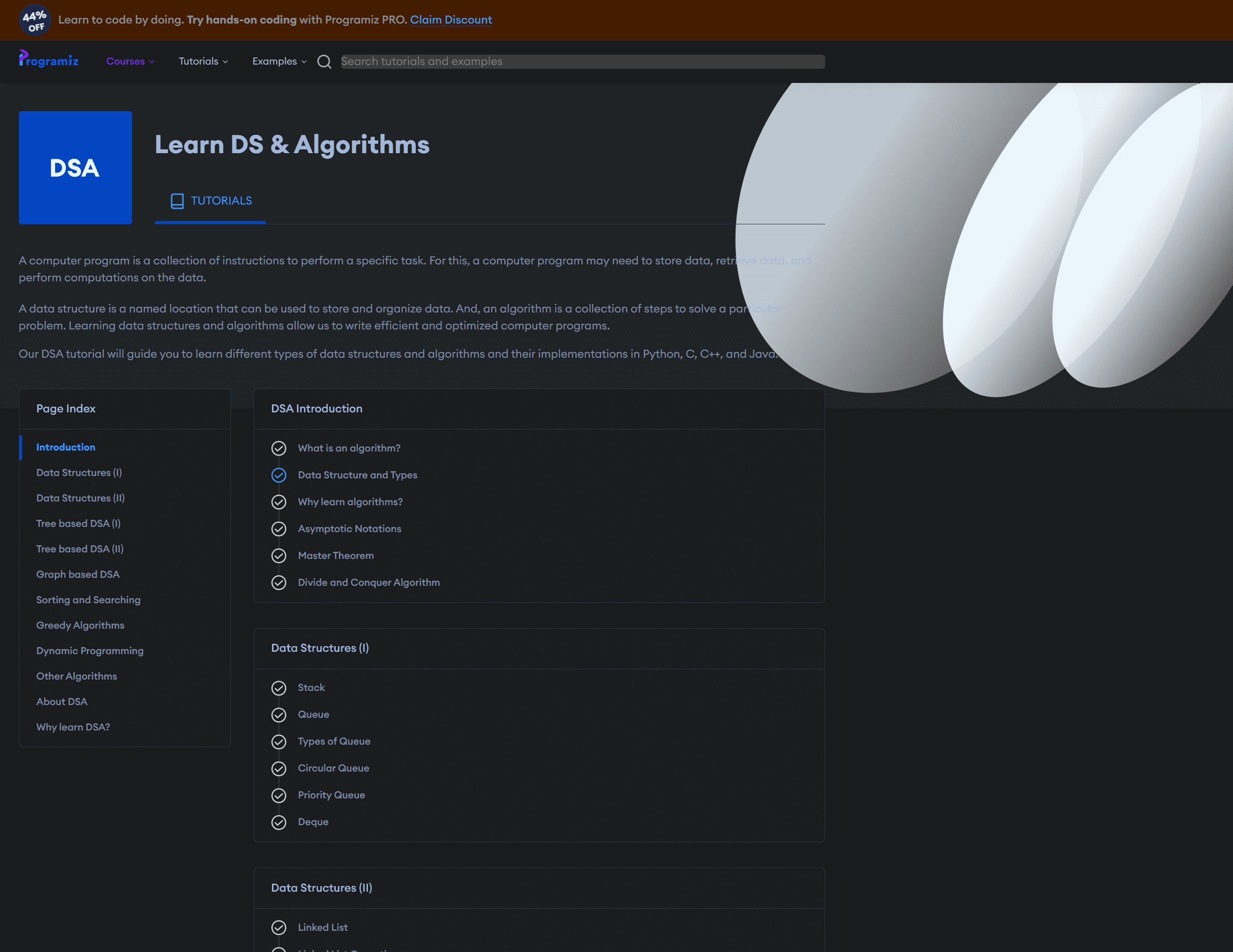Open Master Theorem tutorial
The height and width of the screenshot is (952, 1233).
click(x=336, y=555)
